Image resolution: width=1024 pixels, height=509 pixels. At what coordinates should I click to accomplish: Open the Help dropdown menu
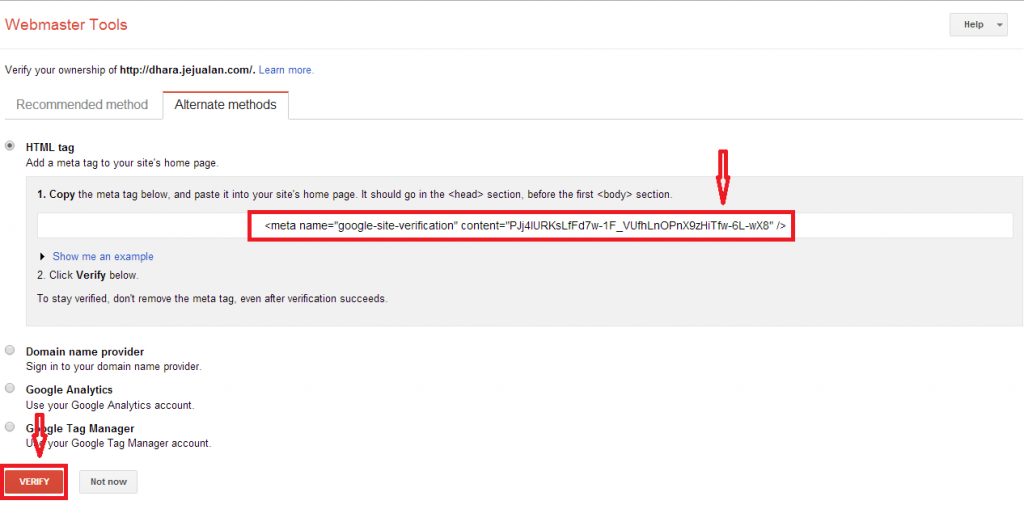(978, 25)
